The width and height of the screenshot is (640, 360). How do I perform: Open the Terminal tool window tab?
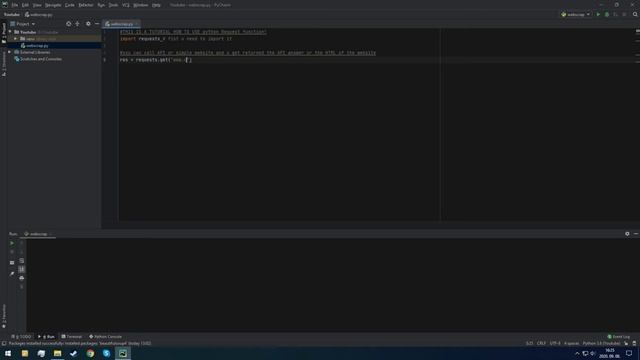coord(72,337)
